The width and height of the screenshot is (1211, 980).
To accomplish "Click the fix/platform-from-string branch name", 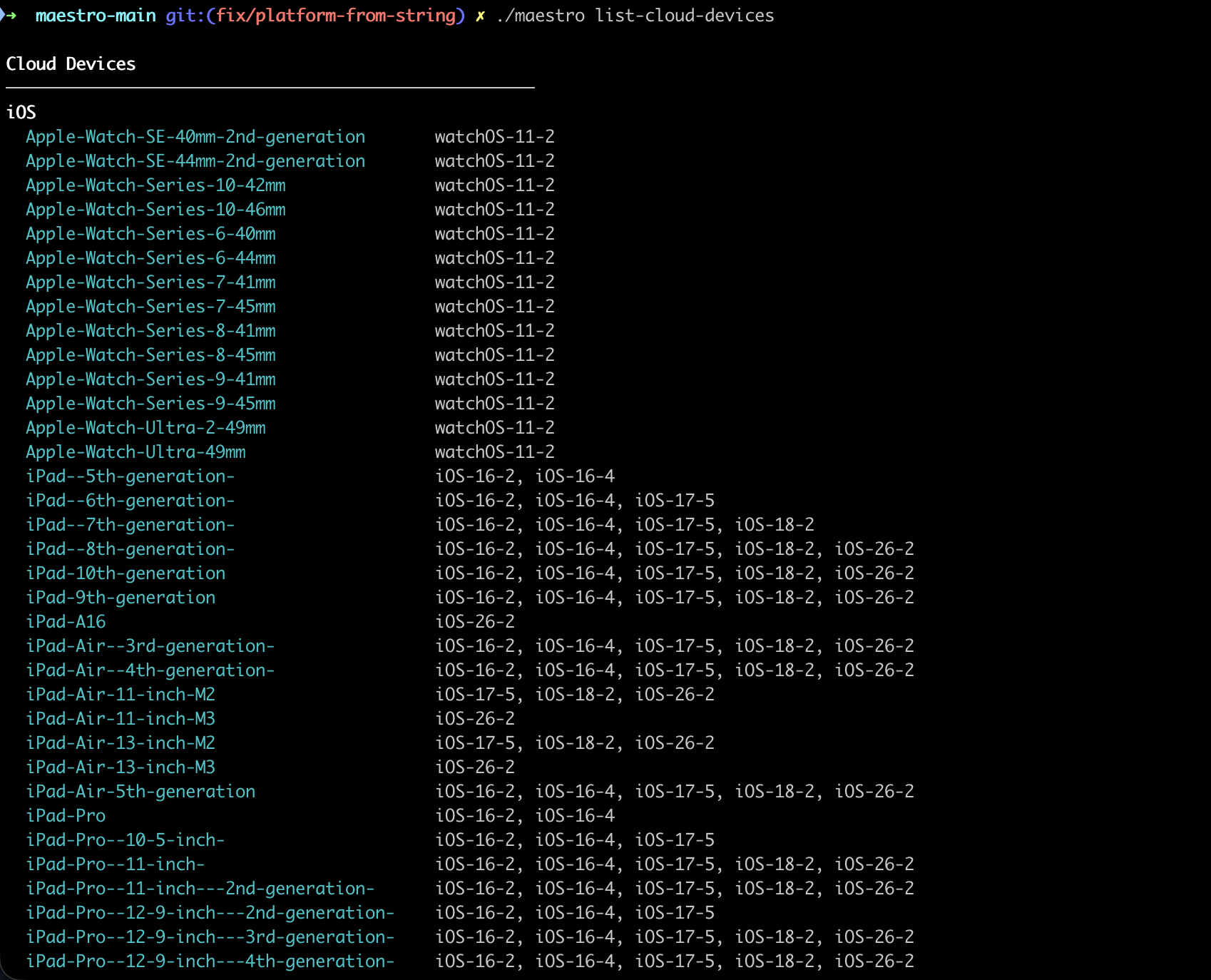I will point(336,16).
